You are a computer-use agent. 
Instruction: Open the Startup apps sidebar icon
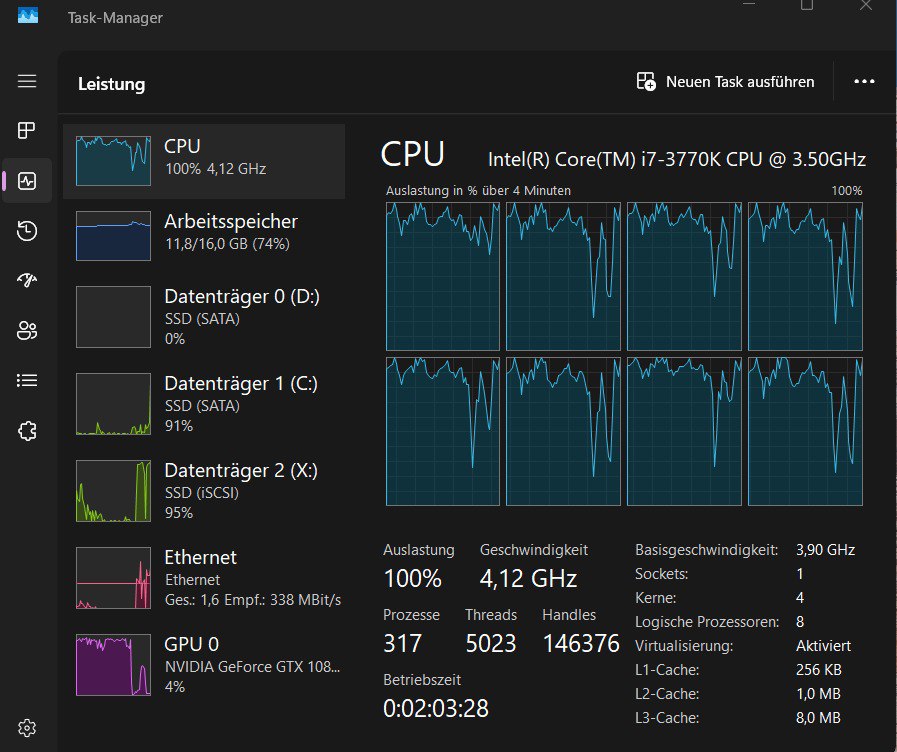coord(27,280)
